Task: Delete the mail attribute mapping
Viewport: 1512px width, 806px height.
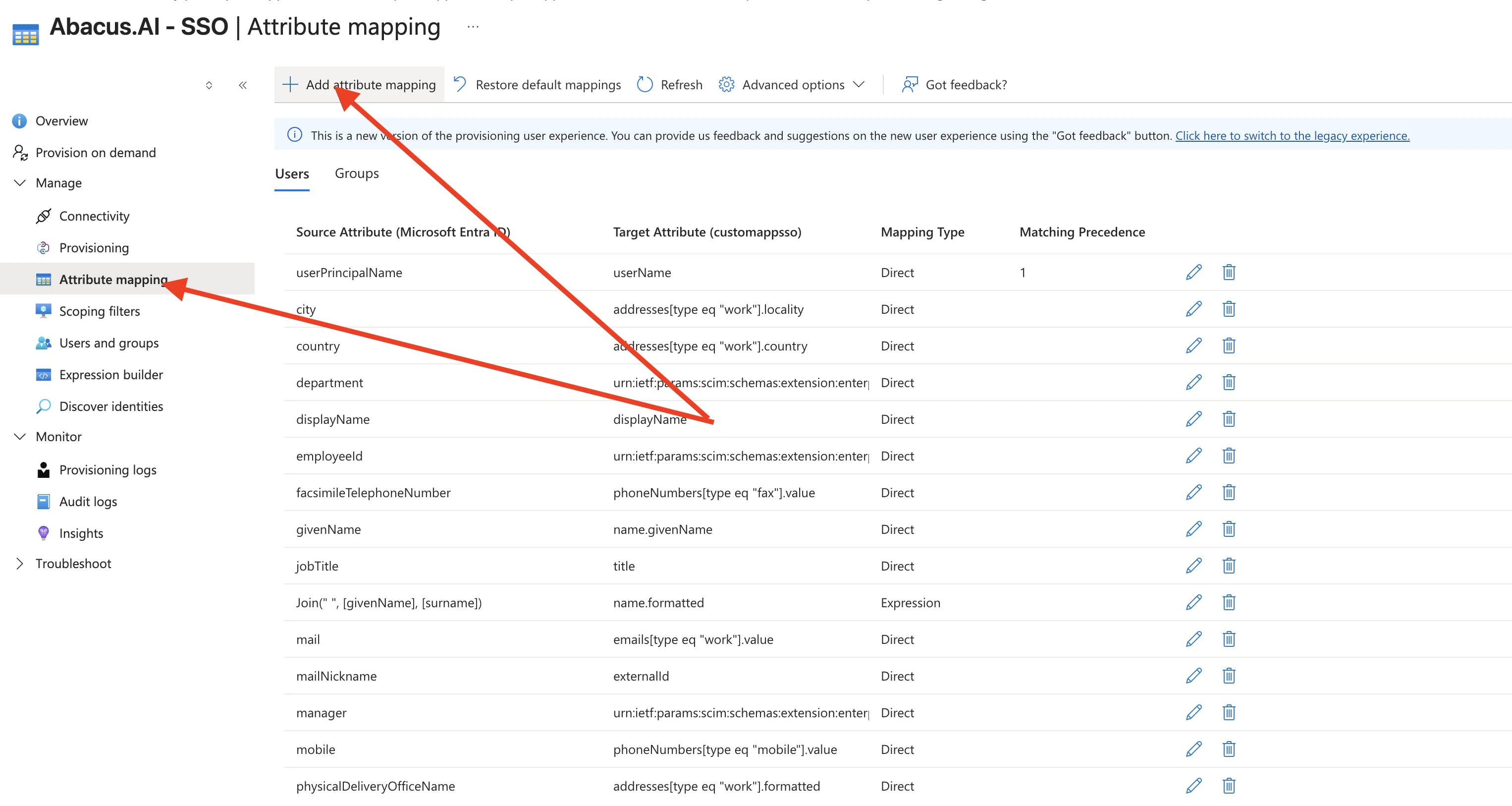Action: [x=1229, y=639]
